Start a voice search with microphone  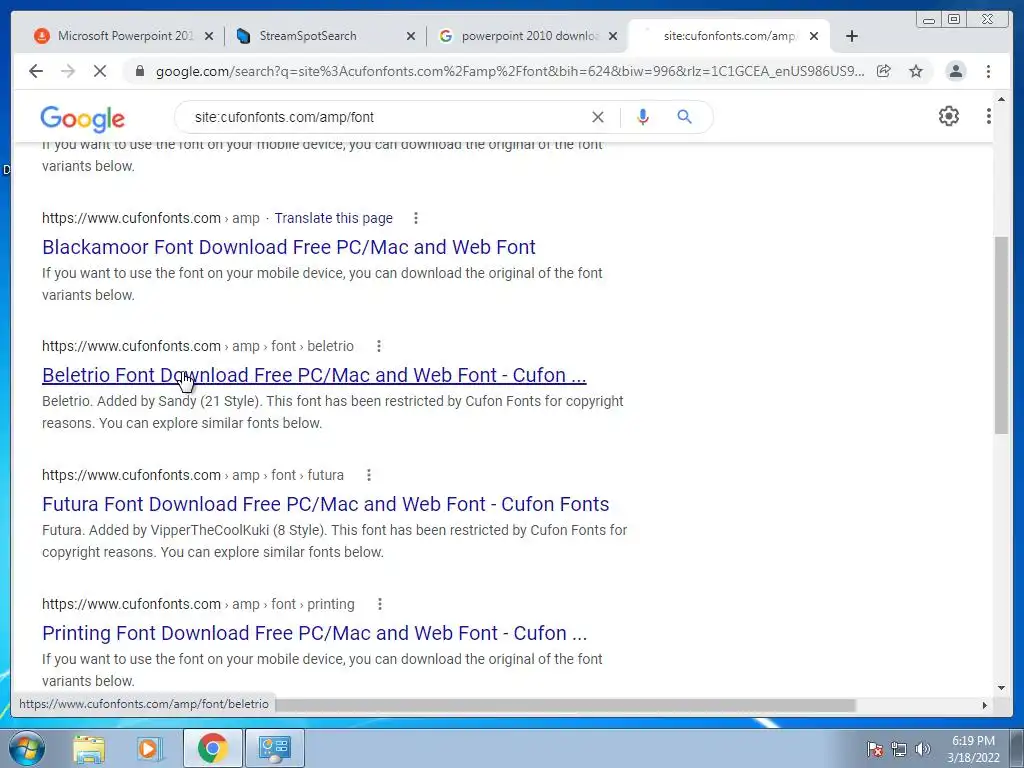(643, 117)
